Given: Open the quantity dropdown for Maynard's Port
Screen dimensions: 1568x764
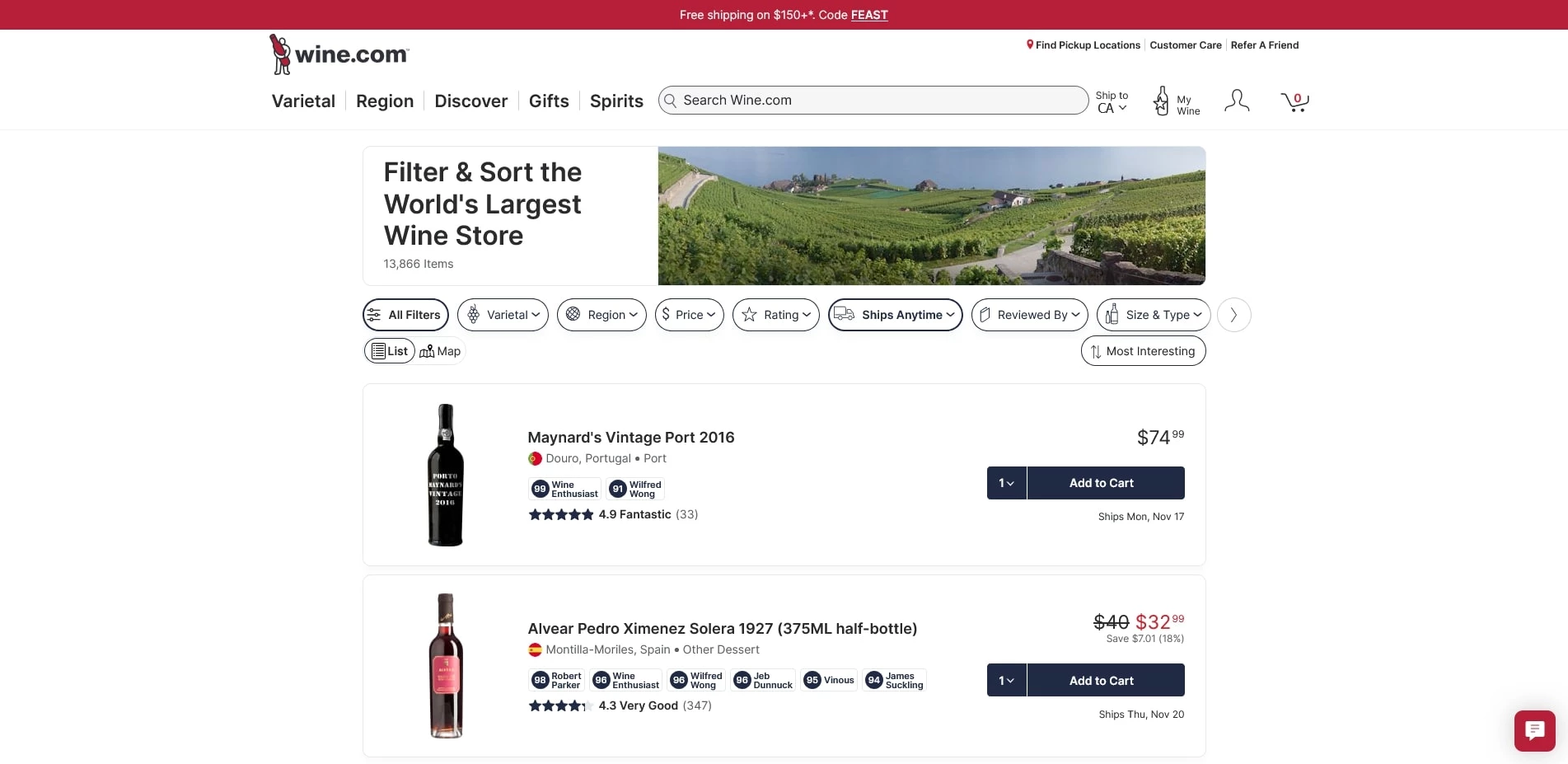Looking at the screenshot, I should pos(1006,483).
